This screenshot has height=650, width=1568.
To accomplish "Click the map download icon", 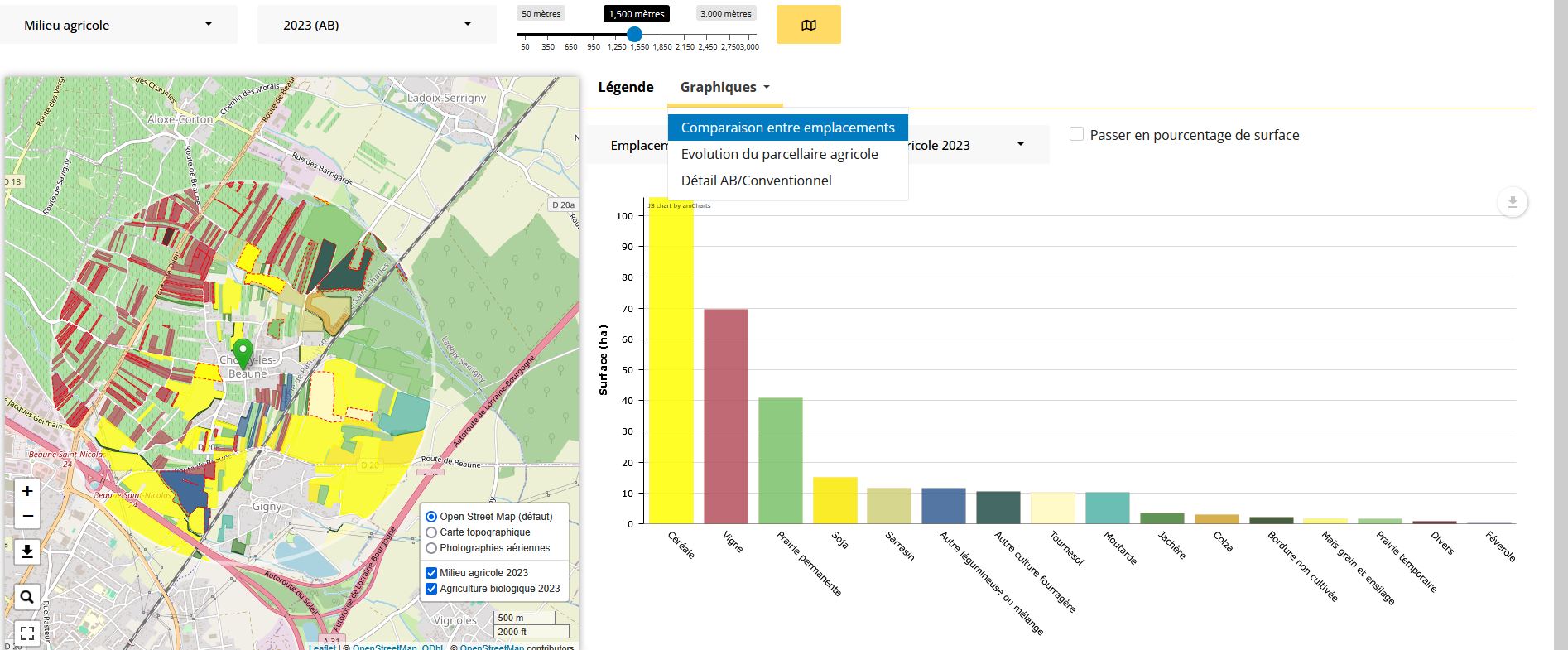I will (27, 551).
